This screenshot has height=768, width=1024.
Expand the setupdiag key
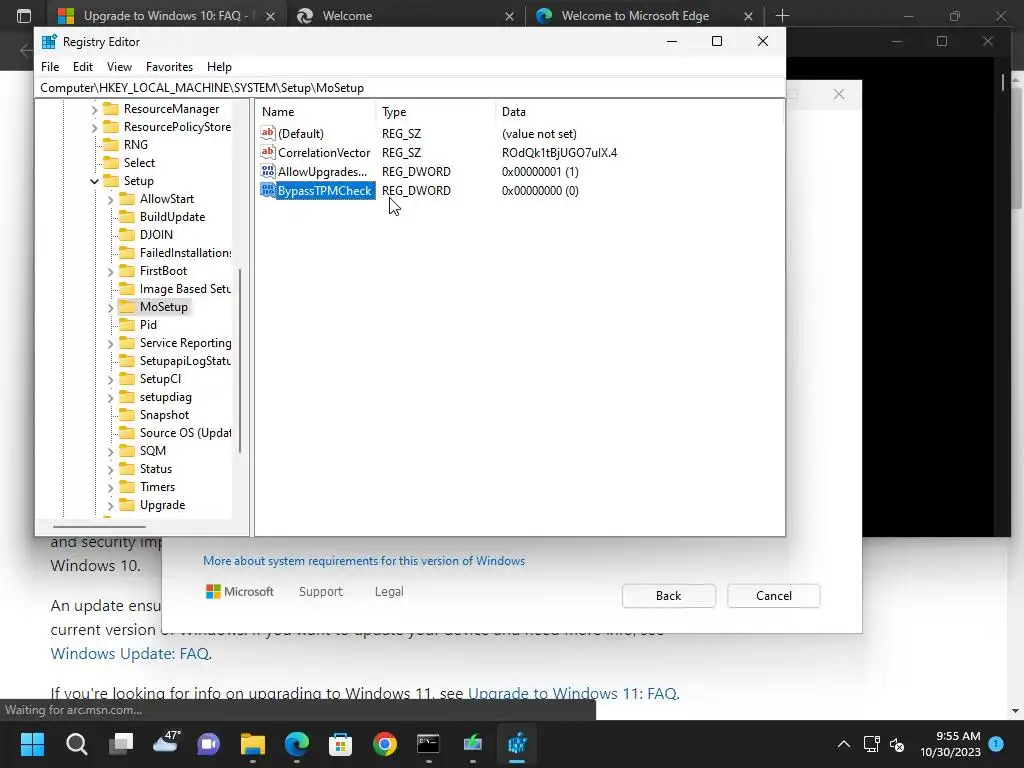tap(110, 397)
